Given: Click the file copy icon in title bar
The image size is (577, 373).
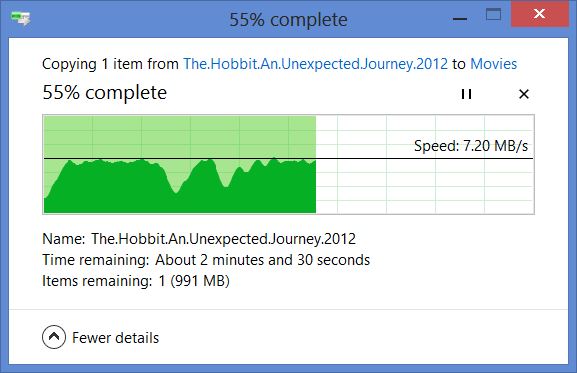Looking at the screenshot, I should click(x=21, y=18).
